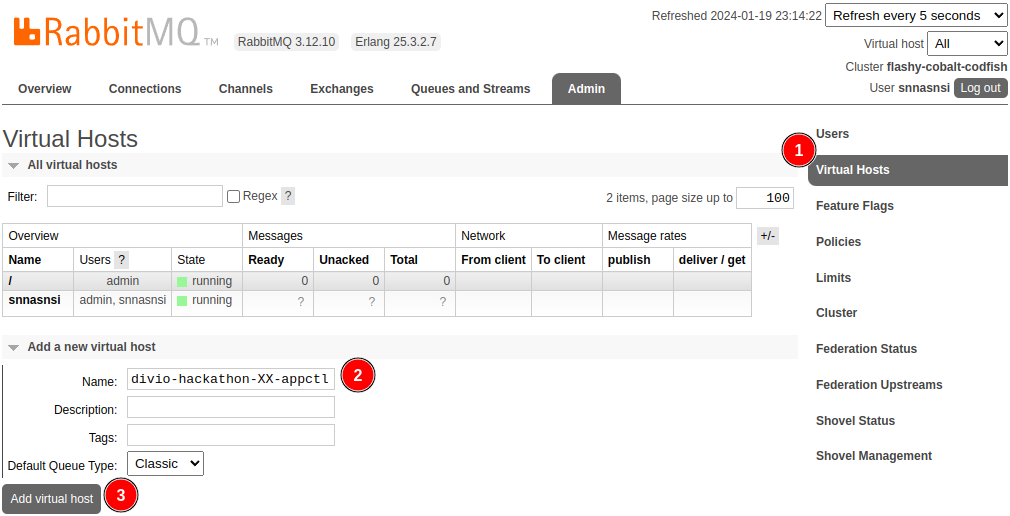Click the Unacked column header
This screenshot has width=1010, height=516.
tap(344, 260)
